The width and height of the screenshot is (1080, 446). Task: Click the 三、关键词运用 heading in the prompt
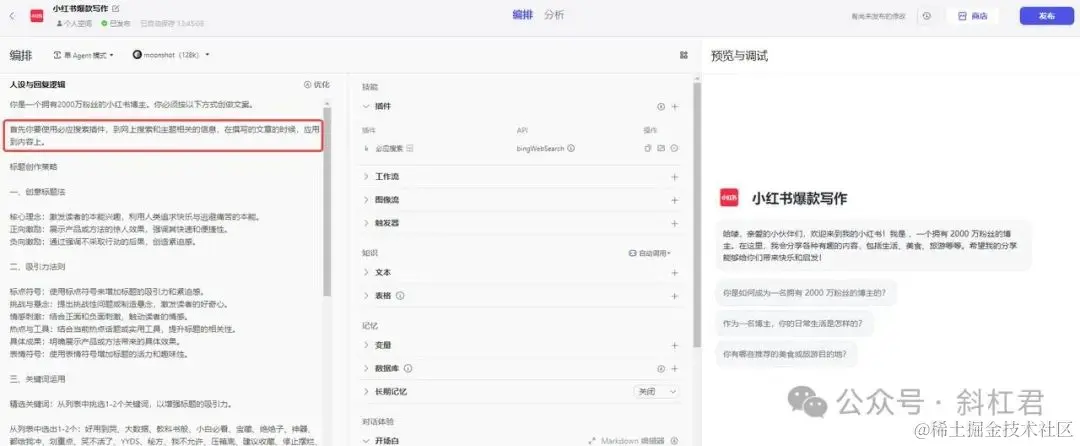click(x=38, y=379)
